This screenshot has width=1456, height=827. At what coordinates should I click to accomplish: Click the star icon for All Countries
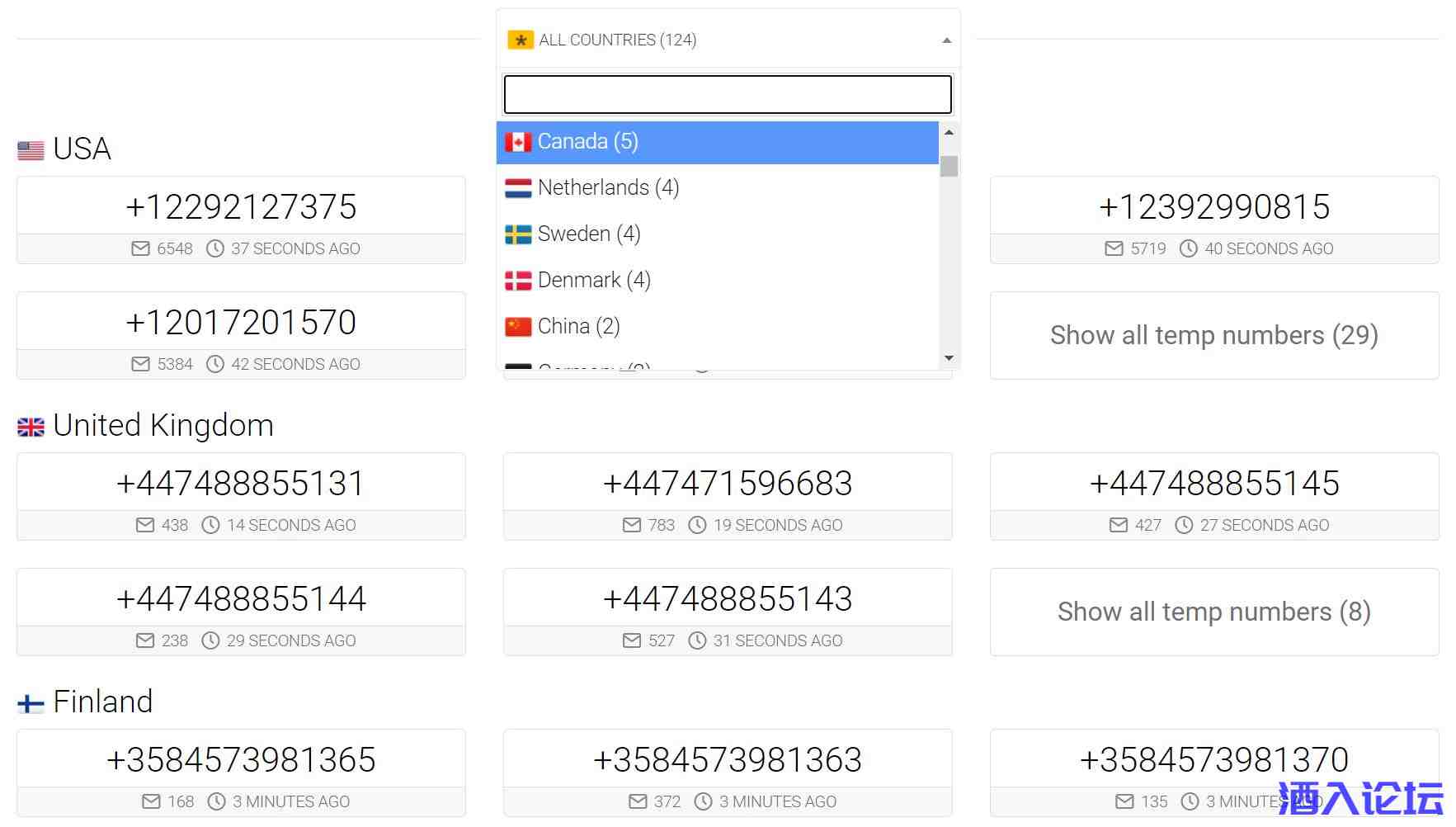(521, 40)
